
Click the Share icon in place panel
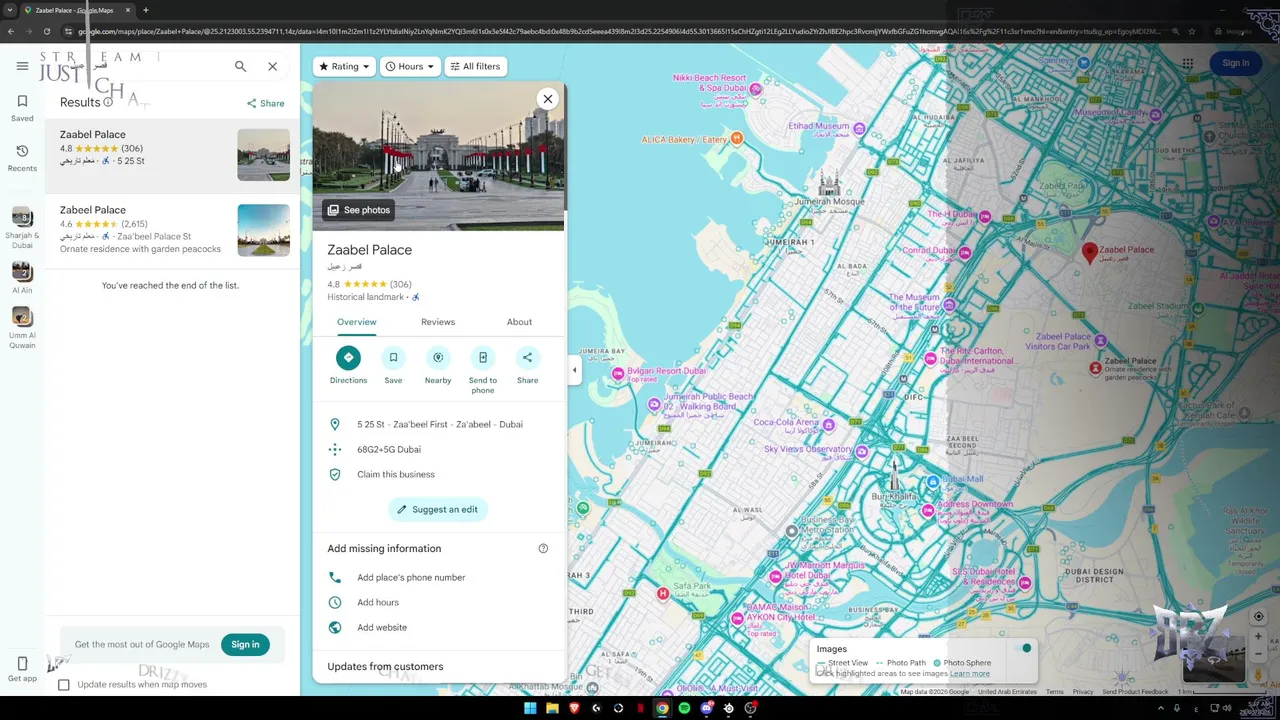(527, 358)
